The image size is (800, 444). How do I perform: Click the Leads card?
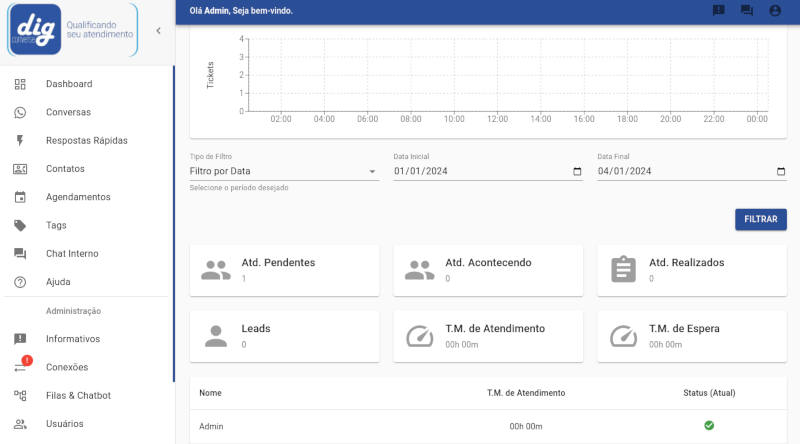[x=284, y=336]
